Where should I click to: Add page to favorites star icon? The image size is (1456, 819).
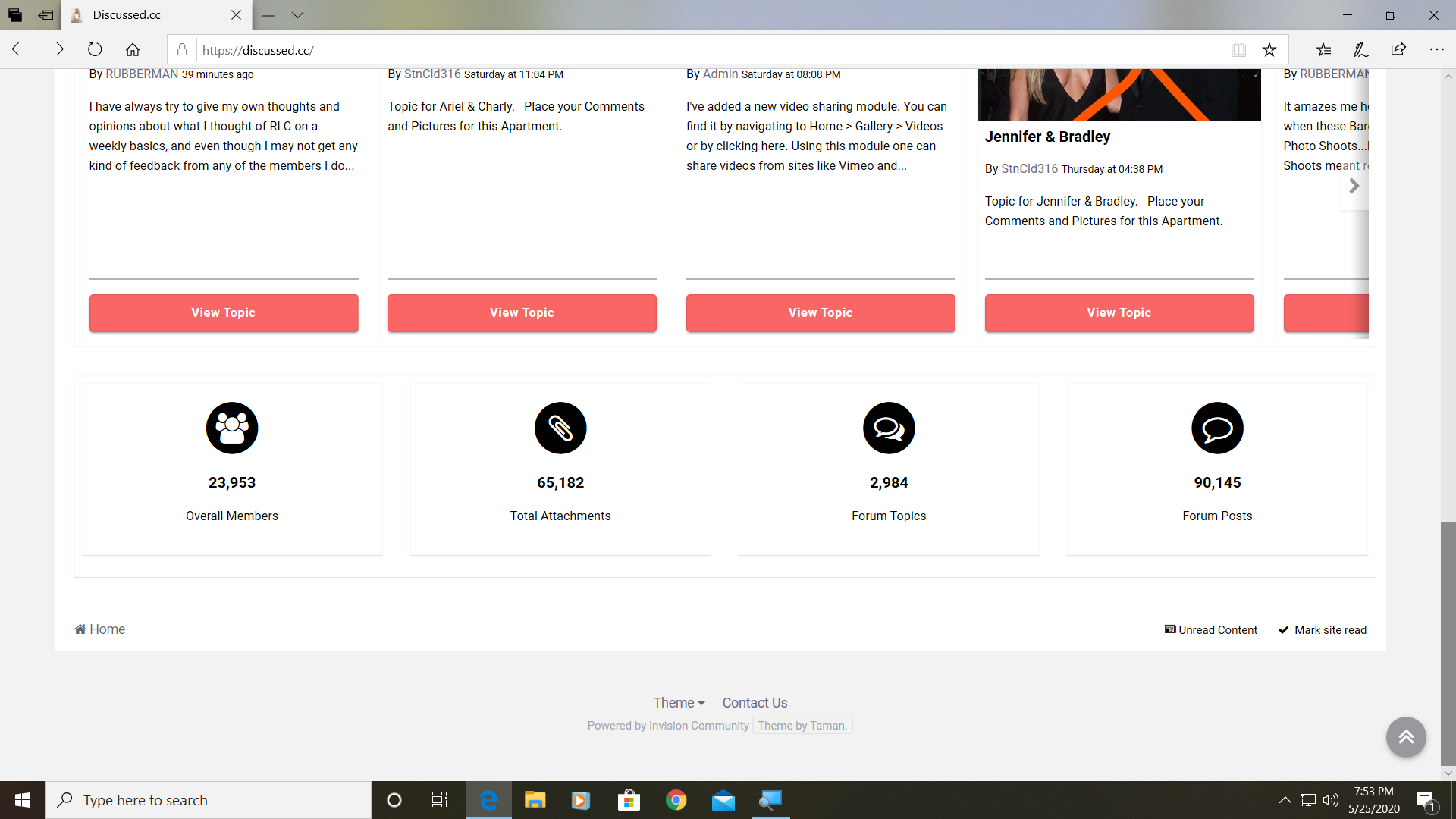coord(1269,50)
